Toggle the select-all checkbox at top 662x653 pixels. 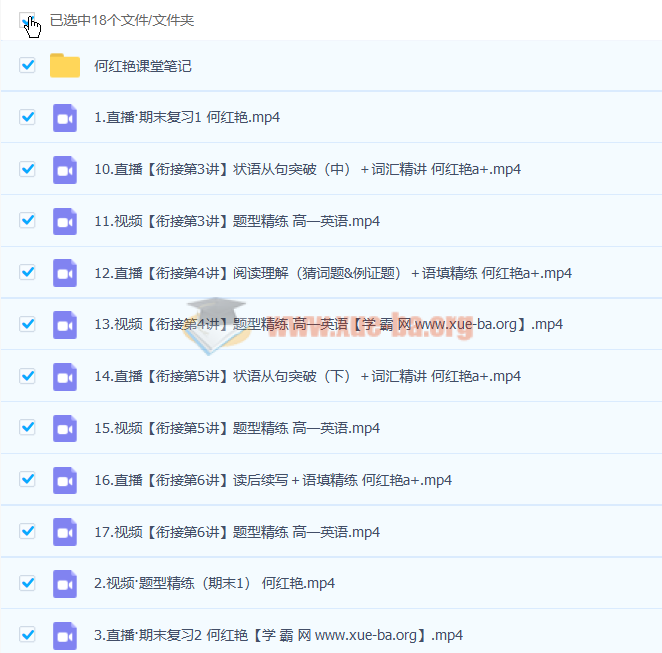[27, 19]
